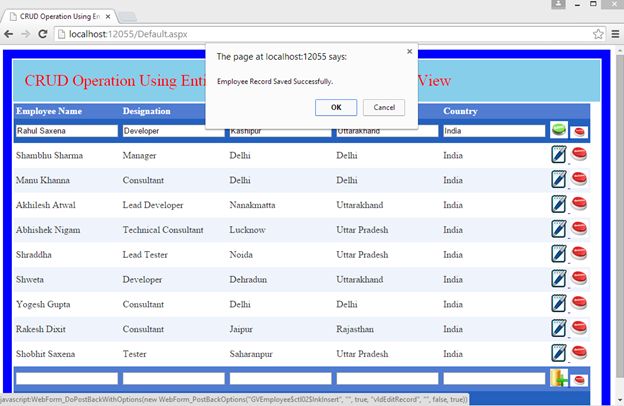Screen dimensions: 624x406
Task: Edit the Abhishek Nigam record
Action: [559, 229]
